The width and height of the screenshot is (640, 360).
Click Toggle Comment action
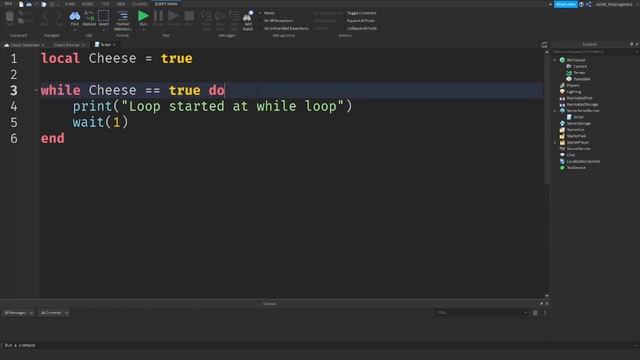point(361,13)
